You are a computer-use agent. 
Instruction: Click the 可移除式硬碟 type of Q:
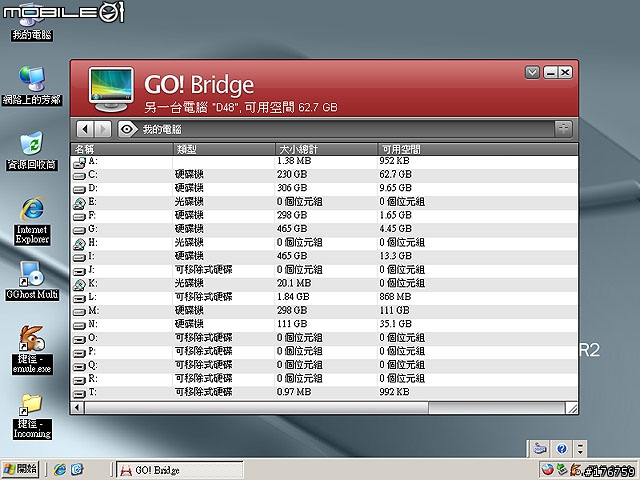[204, 364]
